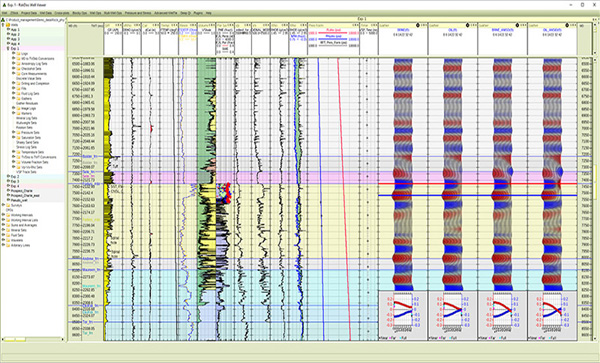Open the Cross-plots menu
The width and height of the screenshot is (600, 363).
61,13
